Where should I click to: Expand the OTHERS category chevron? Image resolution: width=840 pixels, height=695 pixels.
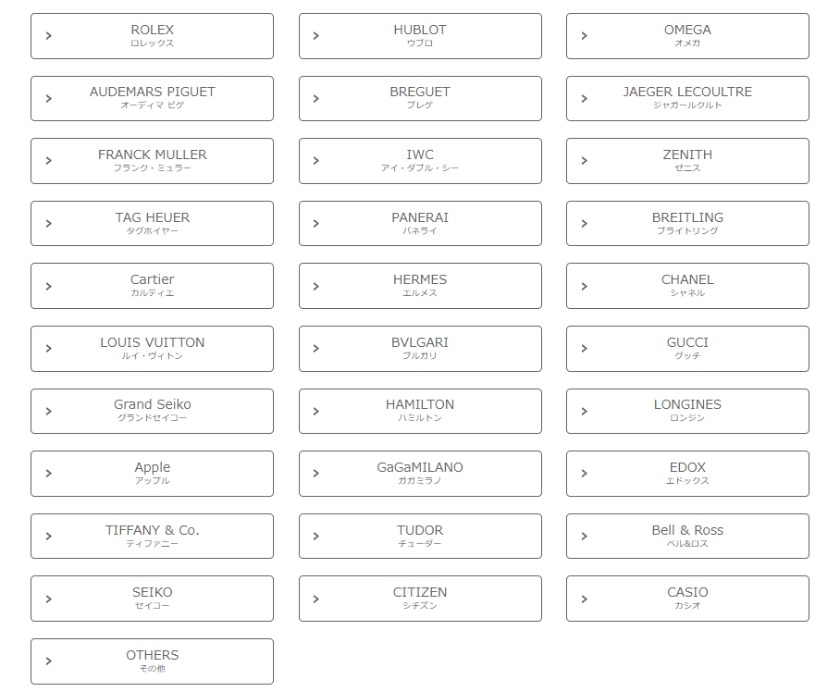pyautogui.click(x=49, y=662)
